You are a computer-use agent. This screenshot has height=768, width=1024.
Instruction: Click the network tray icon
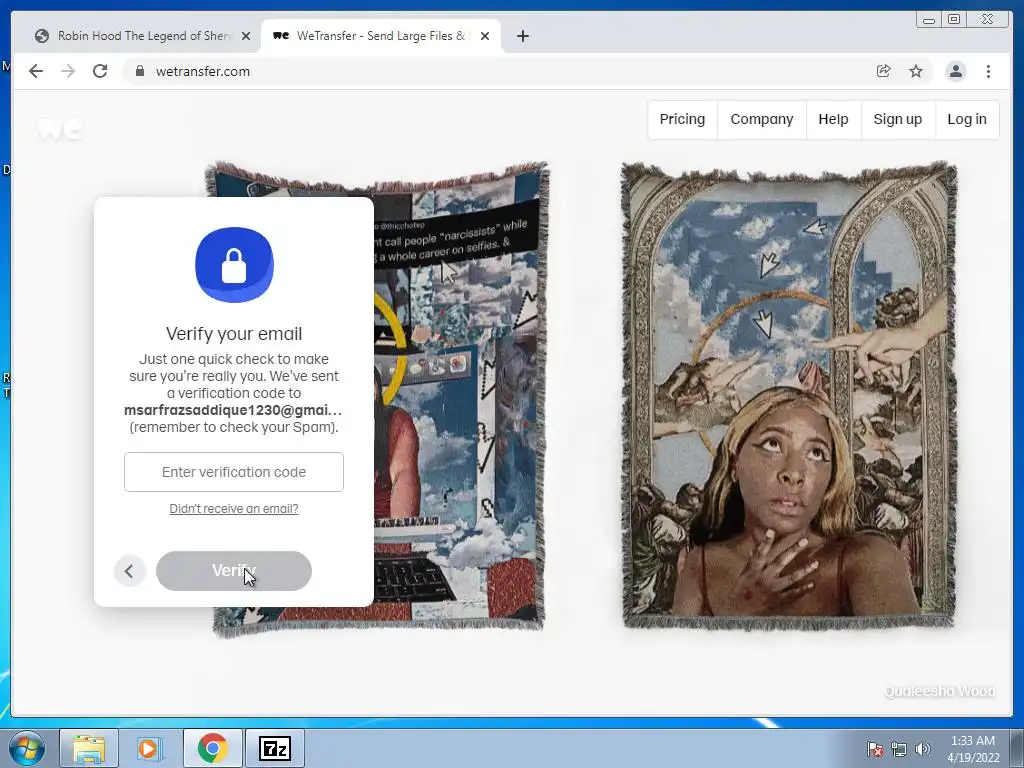(x=899, y=749)
